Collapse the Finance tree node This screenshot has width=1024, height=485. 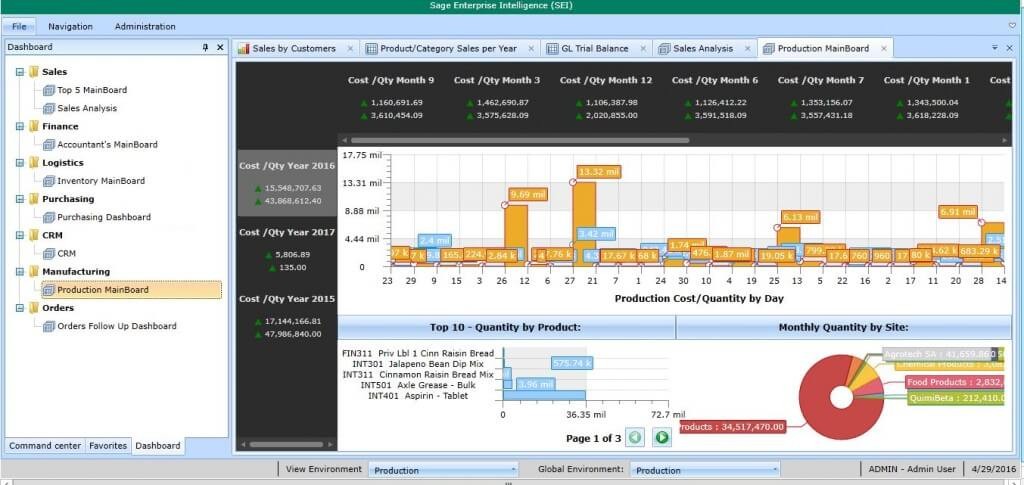(20, 127)
